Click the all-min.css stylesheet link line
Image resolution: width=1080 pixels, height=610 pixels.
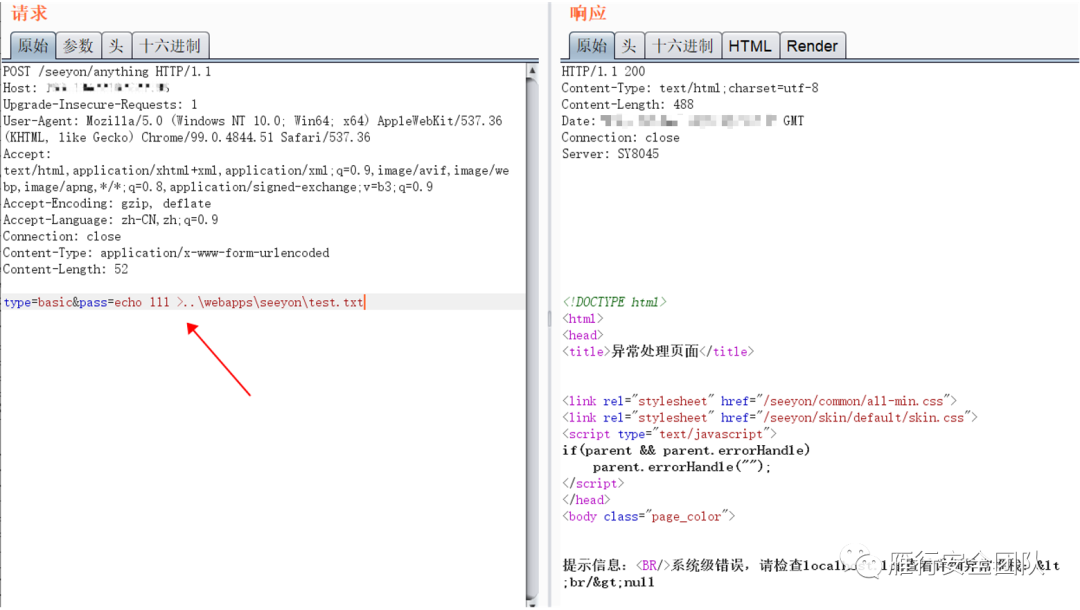(x=760, y=401)
